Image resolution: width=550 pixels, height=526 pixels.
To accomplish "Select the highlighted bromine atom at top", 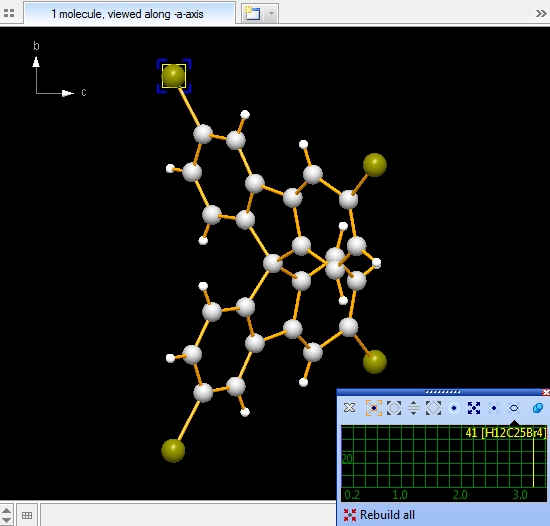I will point(174,76).
